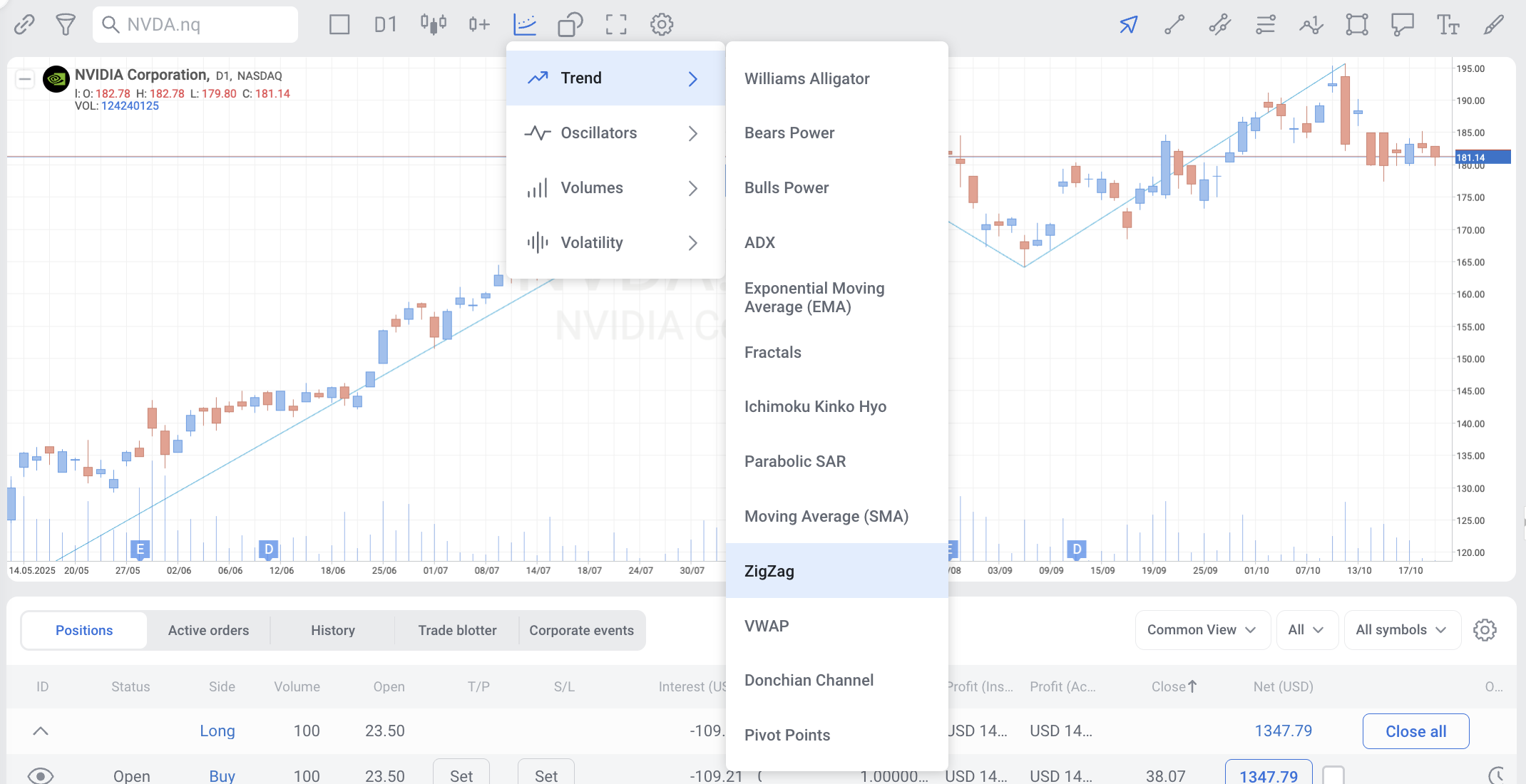Tick the checkbox beside 1347.79
The image size is (1526, 784).
[1333, 775]
